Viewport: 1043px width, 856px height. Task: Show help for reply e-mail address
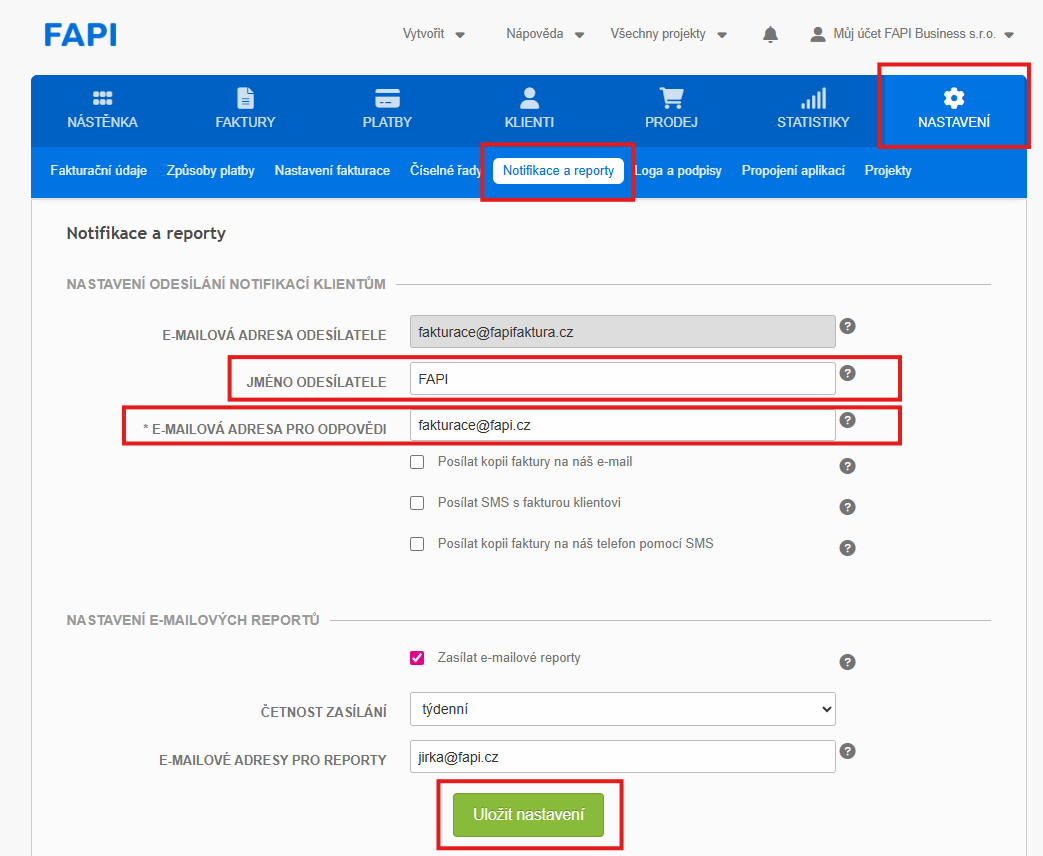[847, 420]
